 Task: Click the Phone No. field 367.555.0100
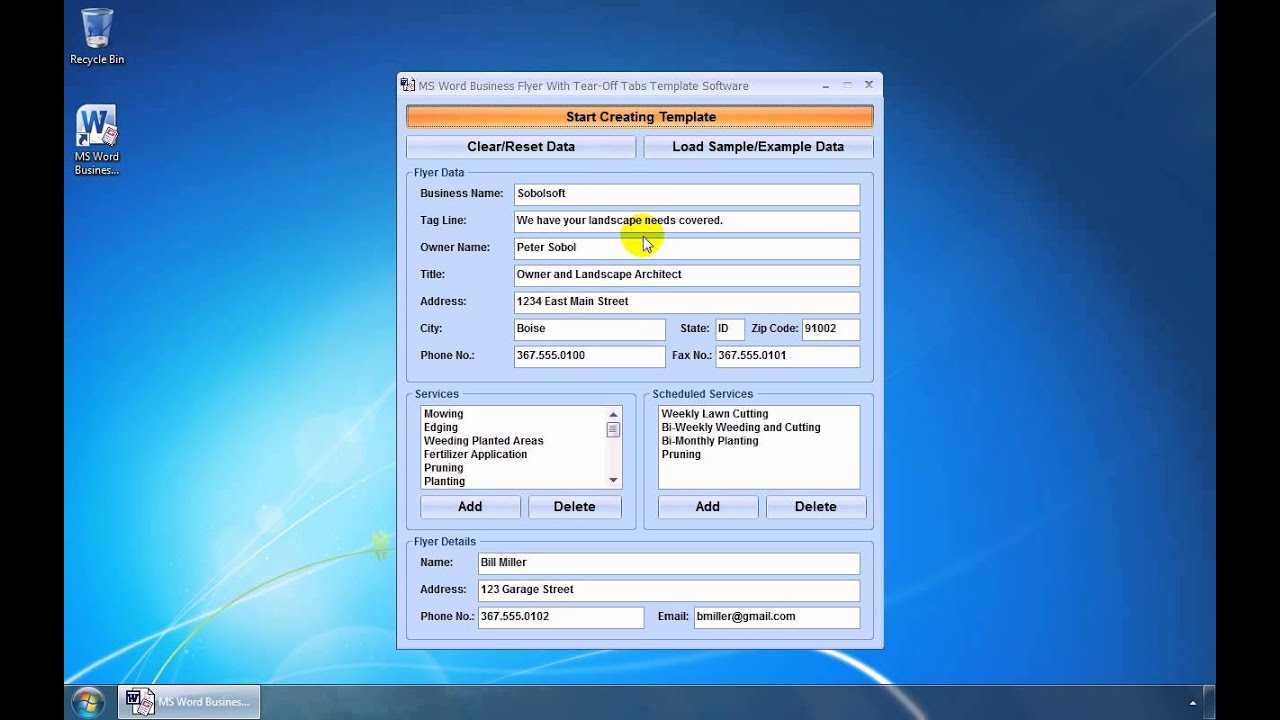[590, 356]
